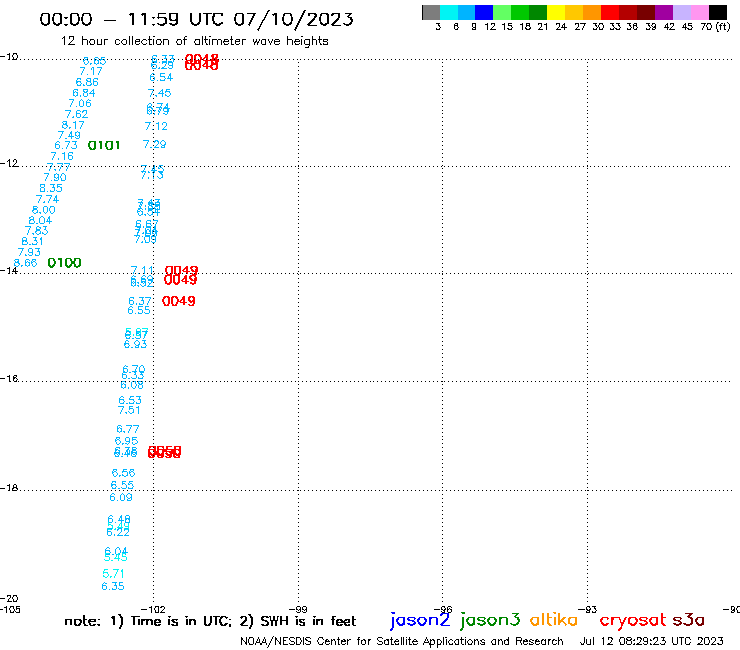Viewport: 740px width, 650px height.
Task: Select the orange 30 ft legend swatch
Action: click(x=592, y=12)
